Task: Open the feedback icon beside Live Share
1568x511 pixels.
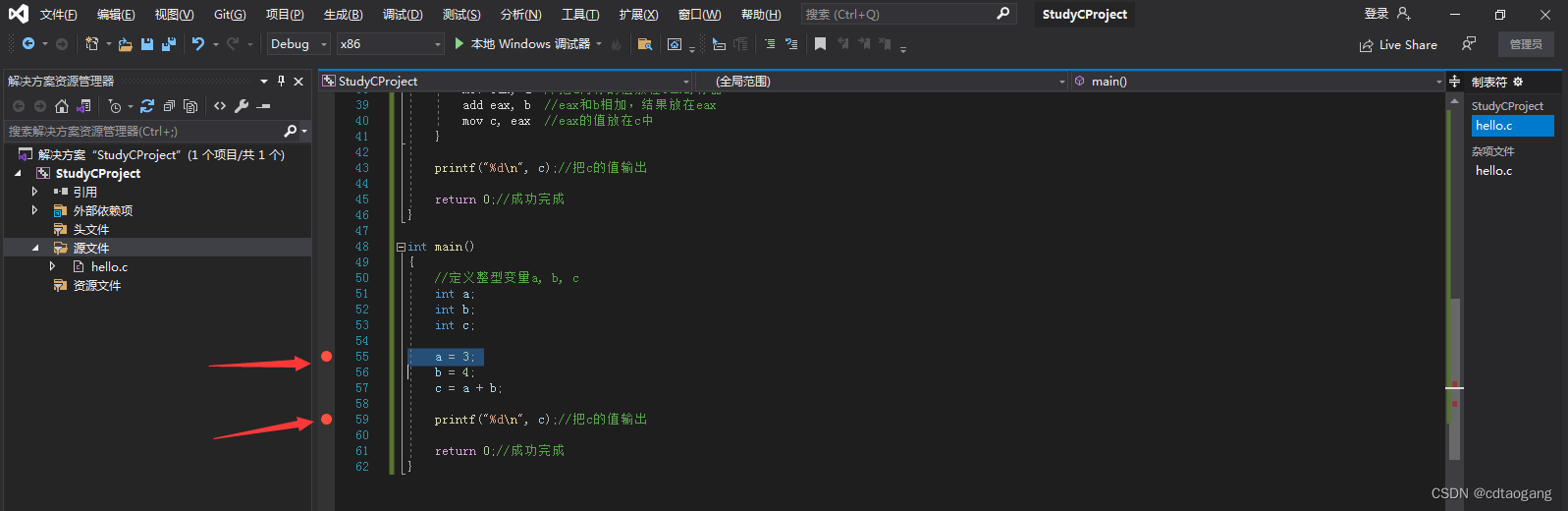Action: point(1468,44)
